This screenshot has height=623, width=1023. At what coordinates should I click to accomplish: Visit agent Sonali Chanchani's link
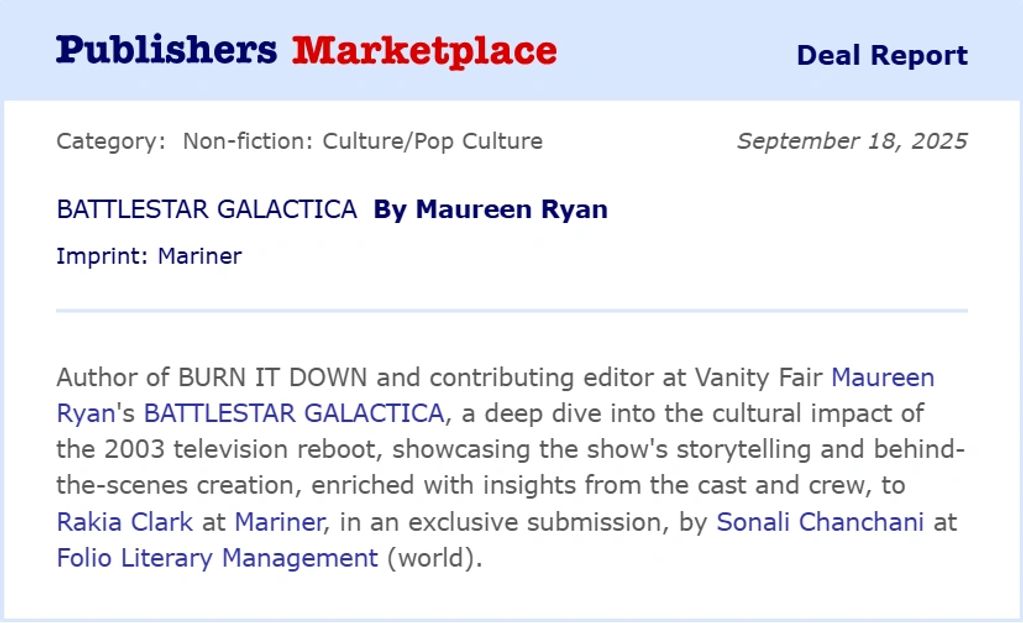point(819,521)
